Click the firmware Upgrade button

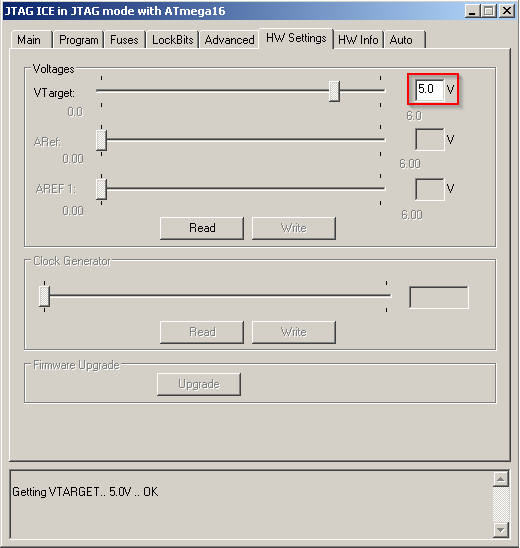pos(199,384)
